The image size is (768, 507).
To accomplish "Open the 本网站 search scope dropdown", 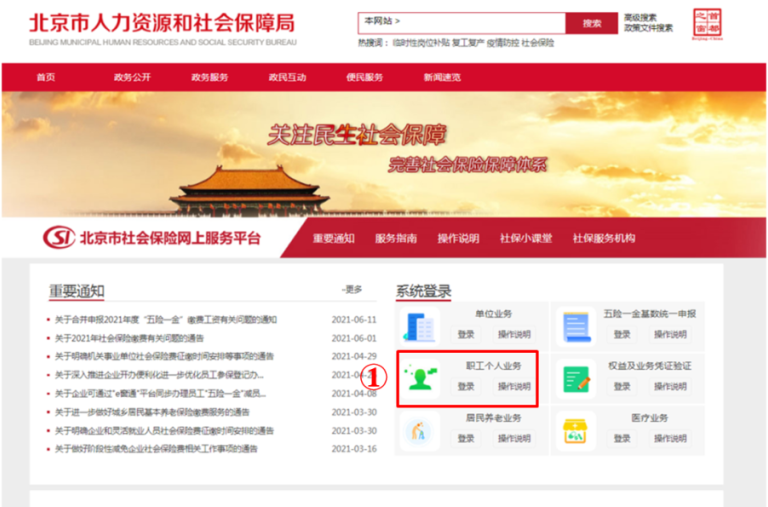I will tap(383, 21).
